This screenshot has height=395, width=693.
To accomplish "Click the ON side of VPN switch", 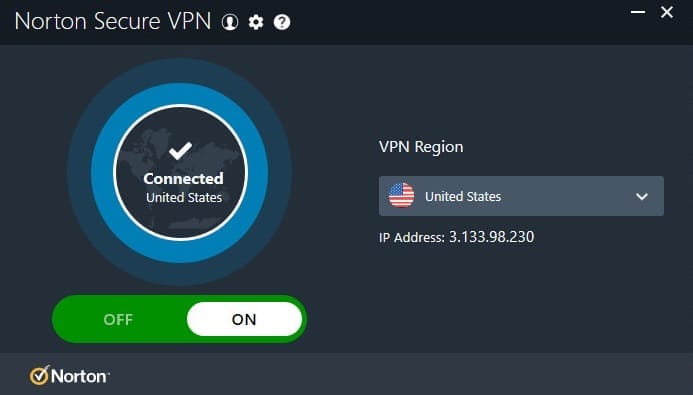I will pyautogui.click(x=244, y=319).
